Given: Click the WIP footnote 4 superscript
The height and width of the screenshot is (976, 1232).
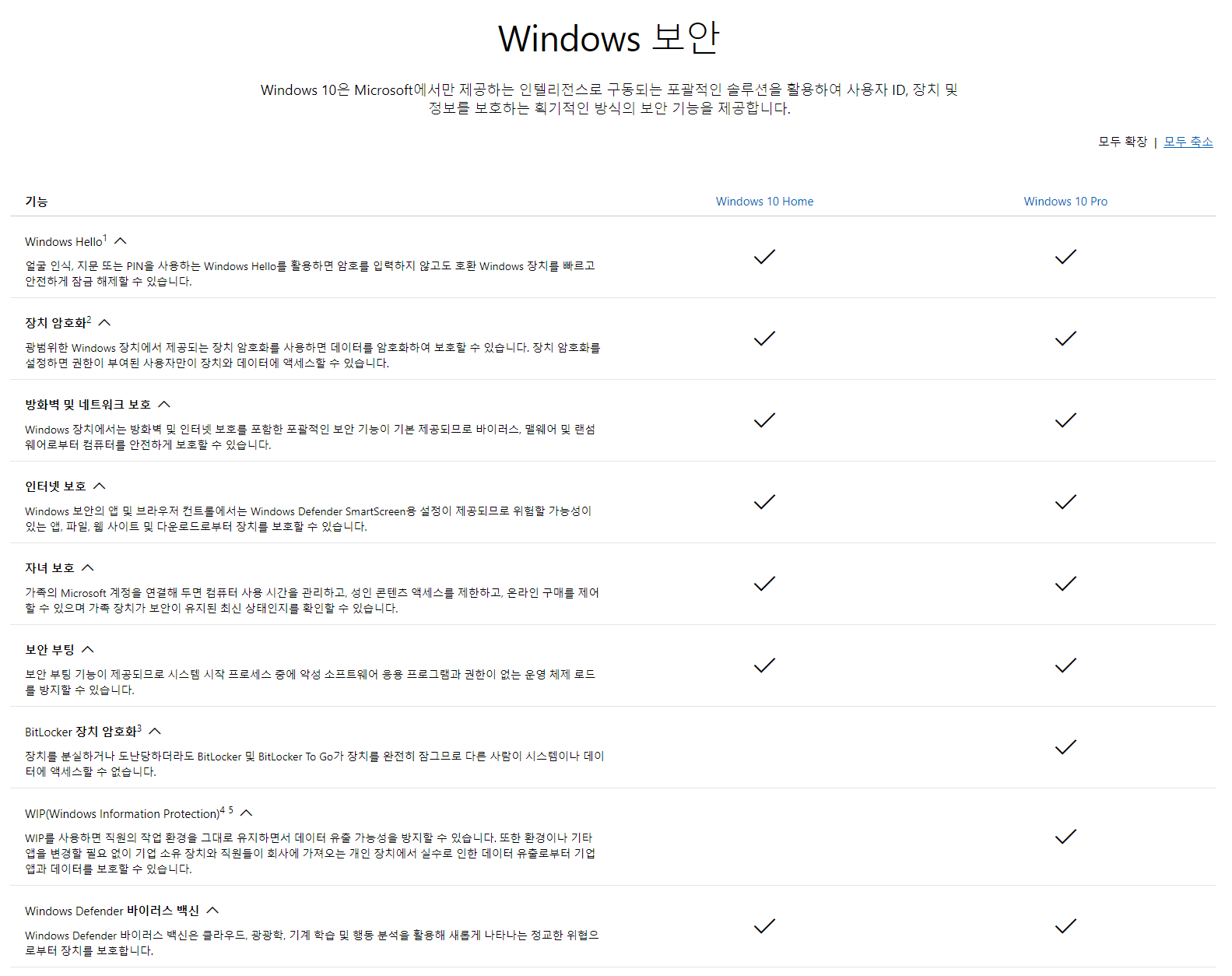Looking at the screenshot, I should pyautogui.click(x=223, y=810).
